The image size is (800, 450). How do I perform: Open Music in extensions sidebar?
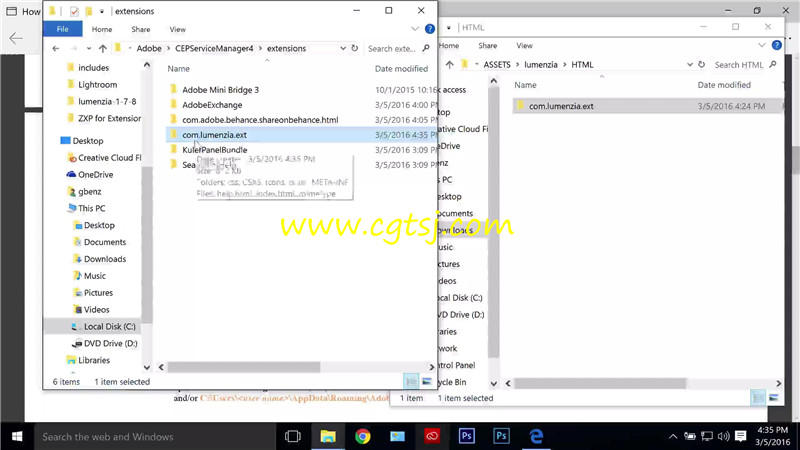[95, 276]
